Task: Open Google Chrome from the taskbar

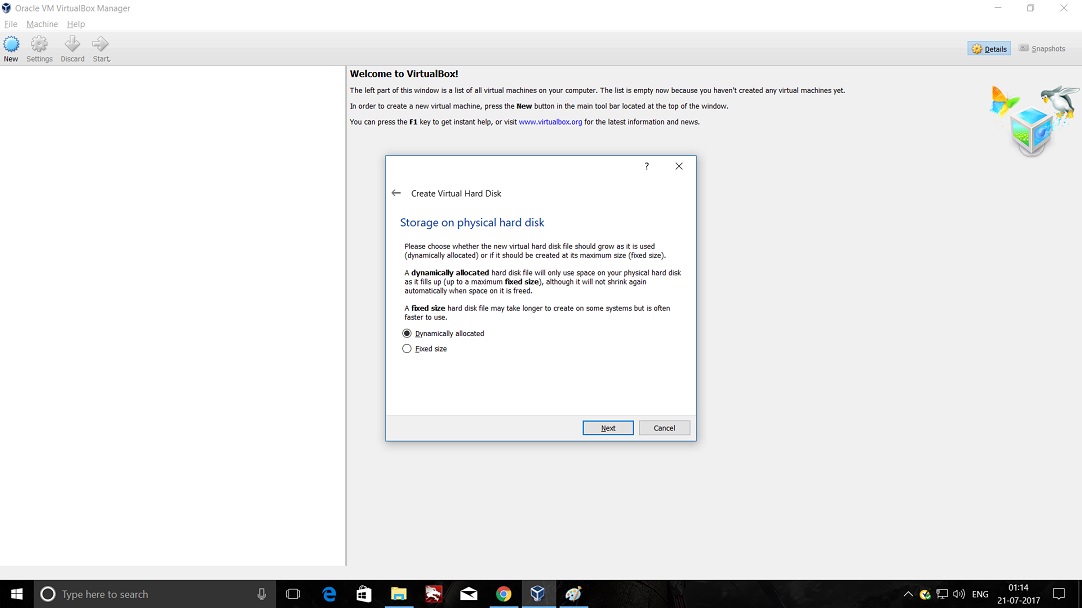Action: pos(503,594)
